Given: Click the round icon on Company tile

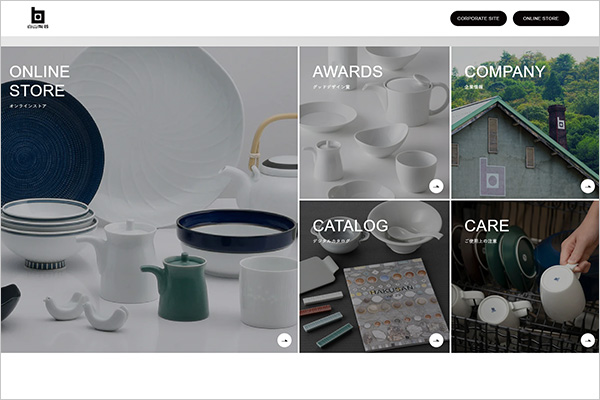Looking at the screenshot, I should point(588,186).
